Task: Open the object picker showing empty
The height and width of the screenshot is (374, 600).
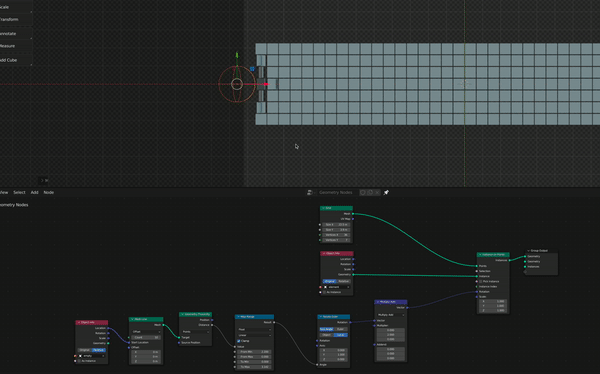Action: tap(92, 356)
